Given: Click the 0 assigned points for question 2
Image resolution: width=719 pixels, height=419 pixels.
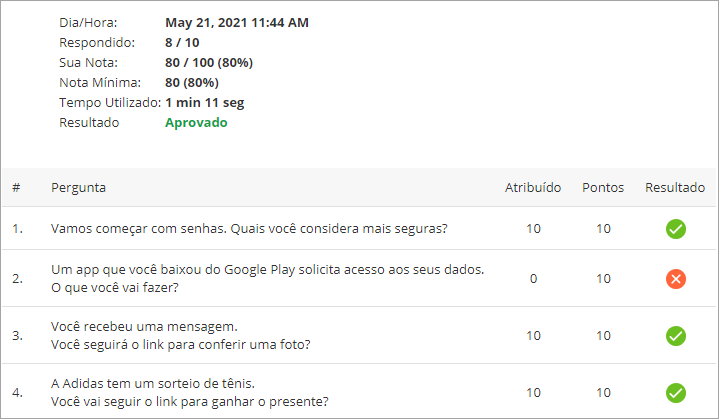Looking at the screenshot, I should (x=533, y=279).
